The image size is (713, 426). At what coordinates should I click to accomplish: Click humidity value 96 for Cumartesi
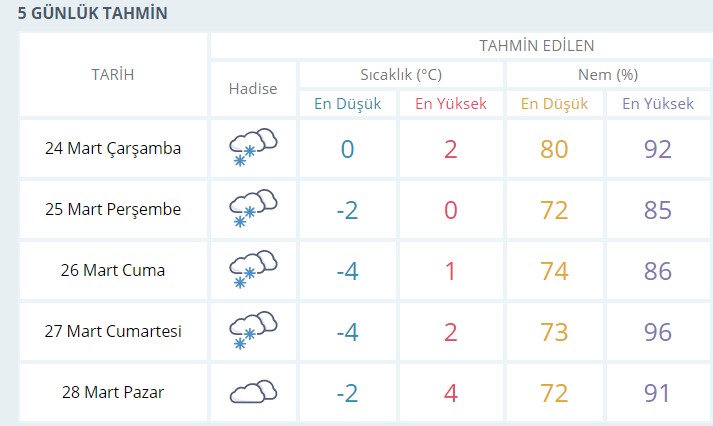point(658,332)
